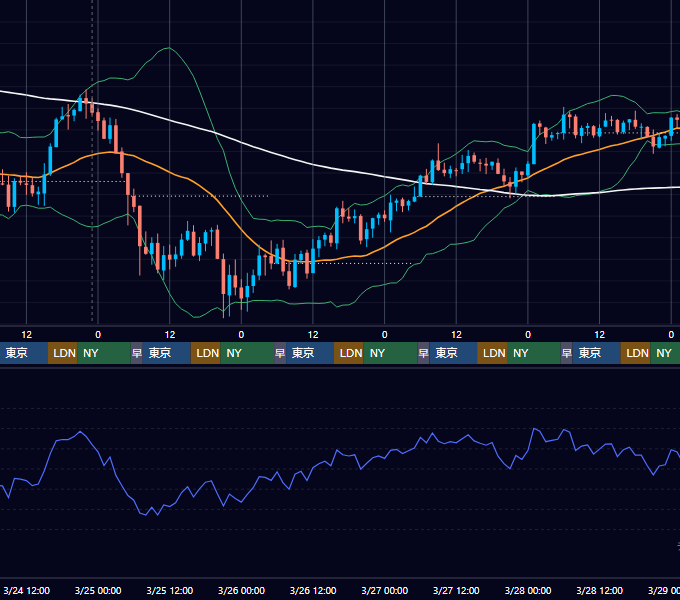The height and width of the screenshot is (600, 680).
Task: Select the 3/26 00:00 date label
Action: (241, 590)
